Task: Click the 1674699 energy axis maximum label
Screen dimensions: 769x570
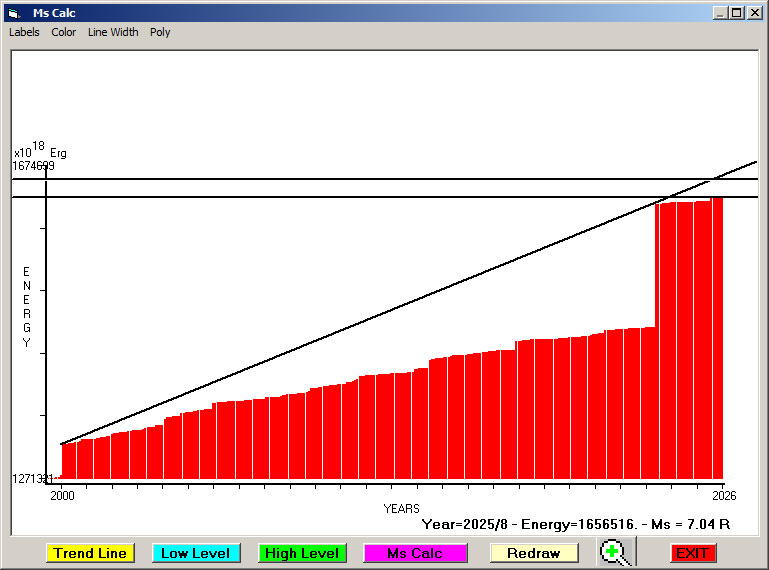Action: point(34,166)
